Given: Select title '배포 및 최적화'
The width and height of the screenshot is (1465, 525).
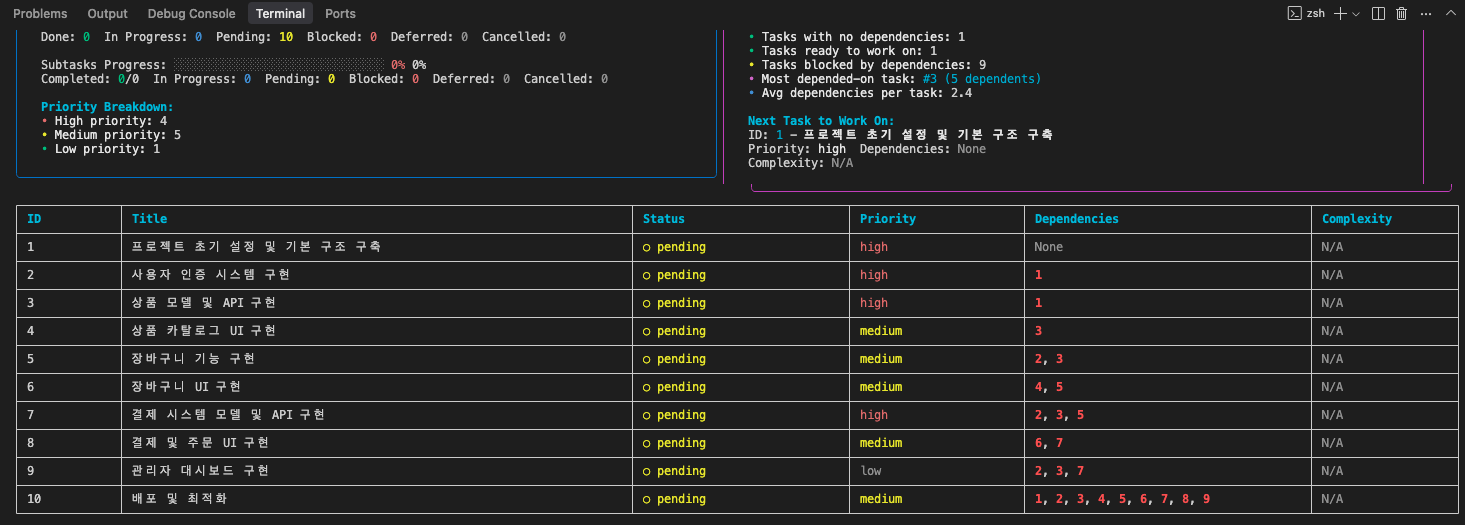Looking at the screenshot, I should click(179, 498).
